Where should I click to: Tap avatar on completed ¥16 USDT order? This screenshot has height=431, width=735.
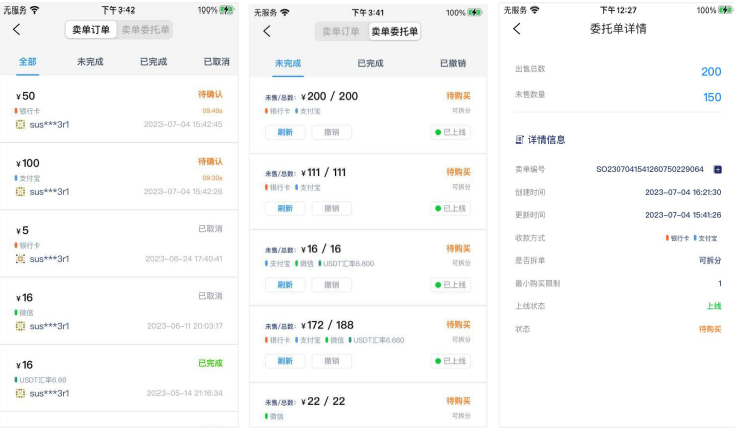[x=20, y=393]
